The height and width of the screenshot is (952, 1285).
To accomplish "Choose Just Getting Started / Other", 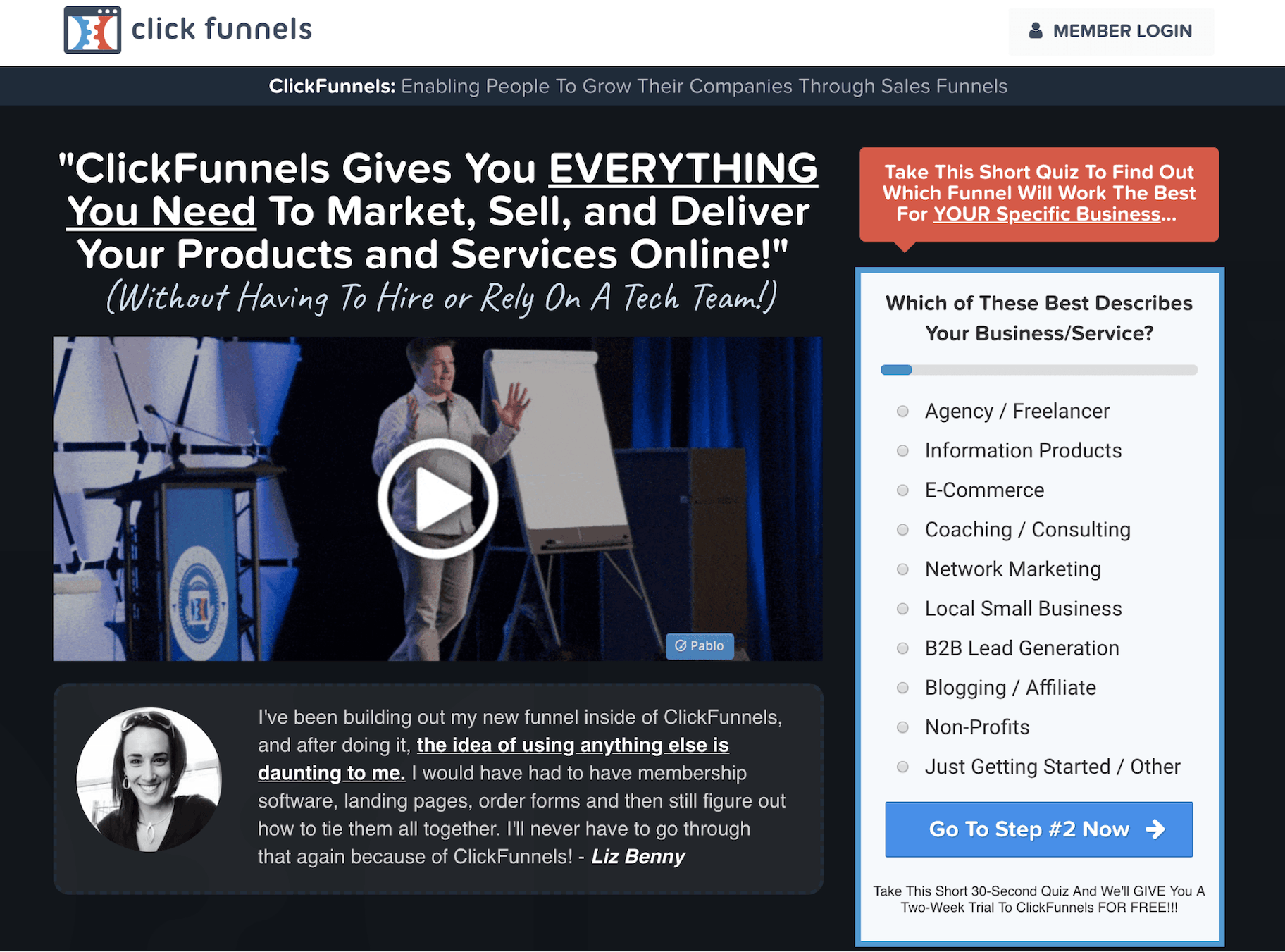I will 902,767.
